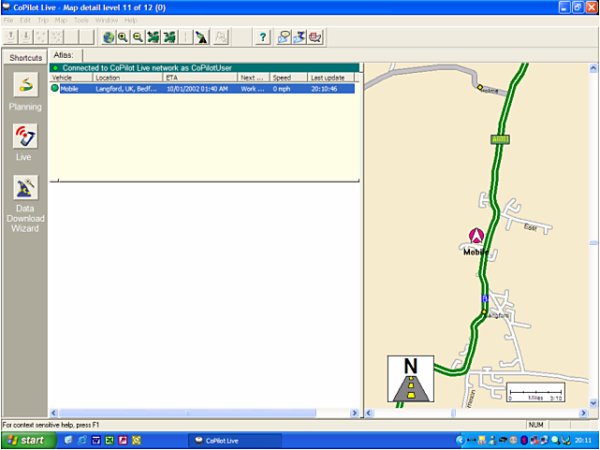
Task: Click the map scroll-down arrow
Action: click(x=593, y=403)
